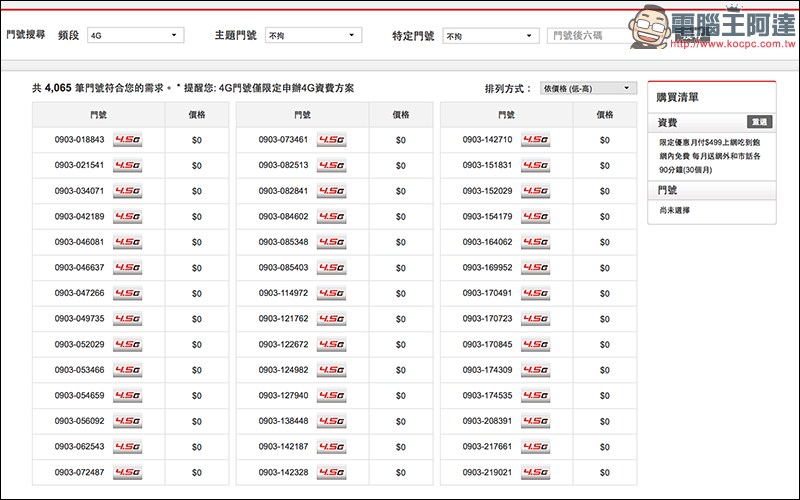Select phone number 0903-084602
Image resolution: width=800 pixels, height=500 pixels.
(283, 216)
